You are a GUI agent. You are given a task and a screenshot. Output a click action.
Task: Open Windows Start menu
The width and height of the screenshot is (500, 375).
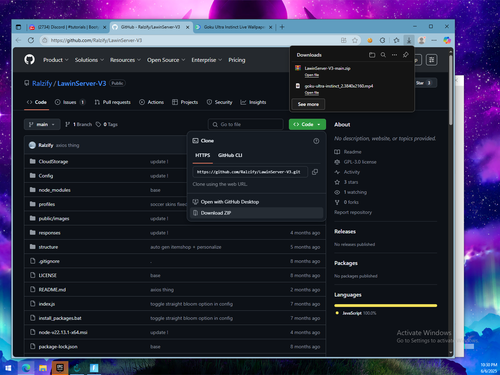[8, 368]
